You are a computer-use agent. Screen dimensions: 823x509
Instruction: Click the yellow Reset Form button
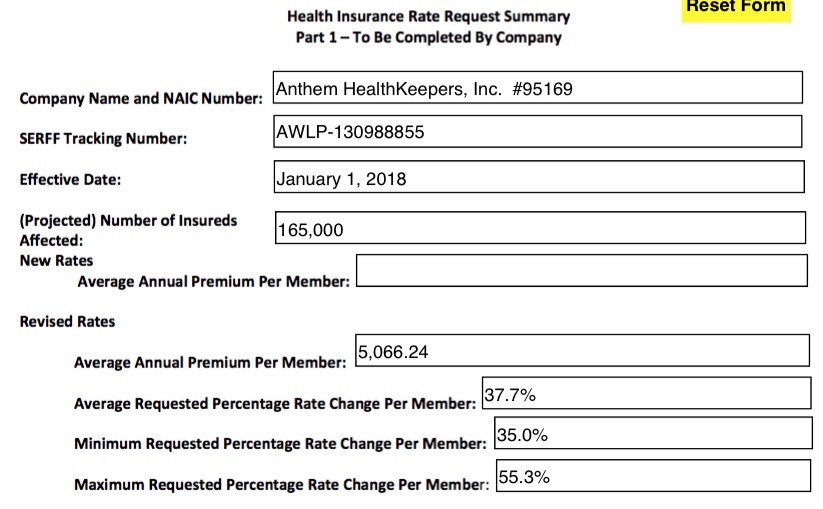point(736,8)
